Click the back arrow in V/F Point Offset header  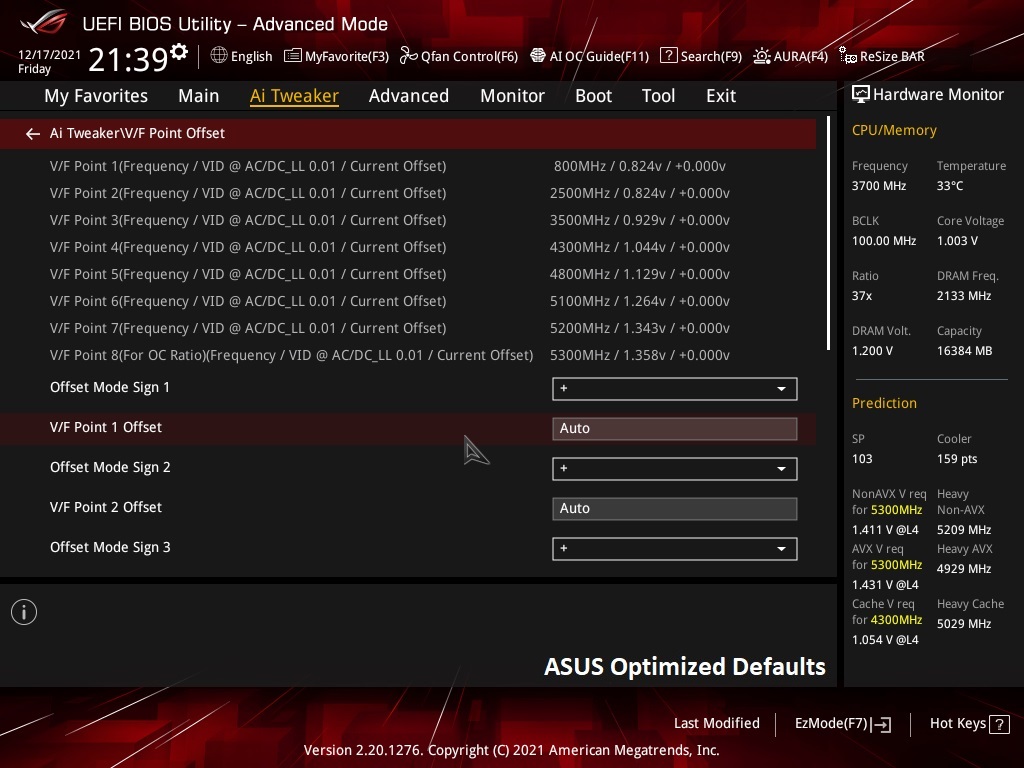pyautogui.click(x=33, y=133)
